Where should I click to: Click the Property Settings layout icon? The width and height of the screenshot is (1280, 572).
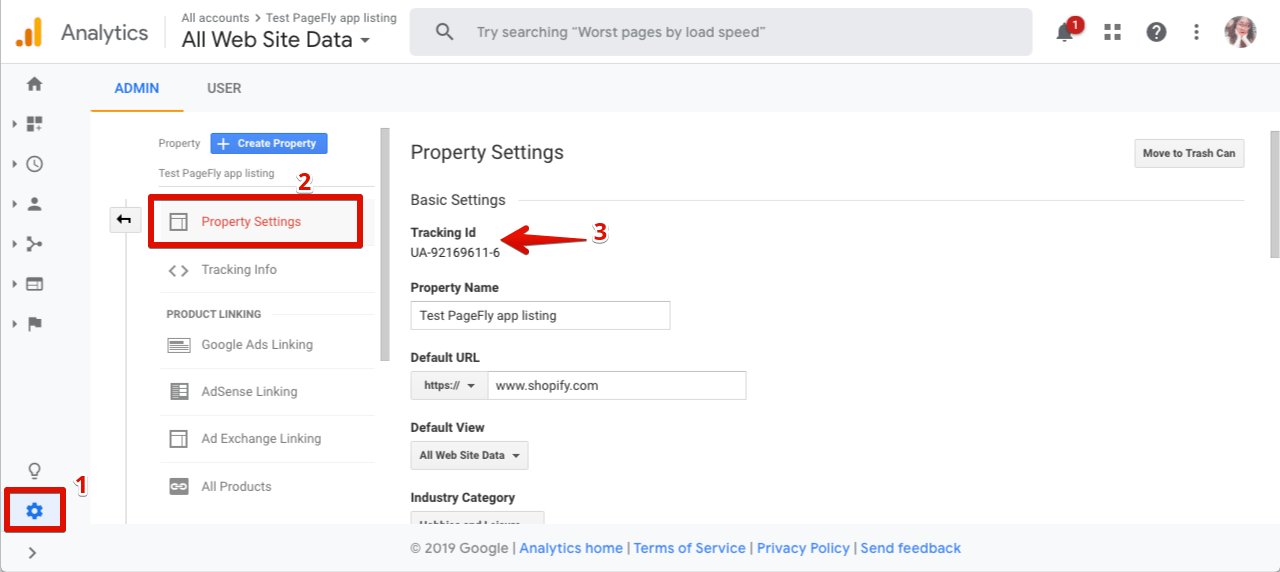pos(178,222)
